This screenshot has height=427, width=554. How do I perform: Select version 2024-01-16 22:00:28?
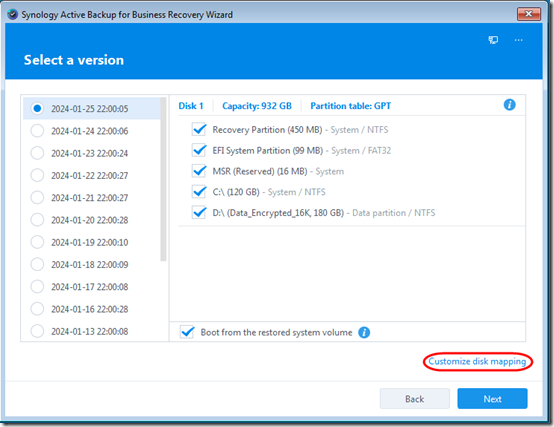coord(37,309)
